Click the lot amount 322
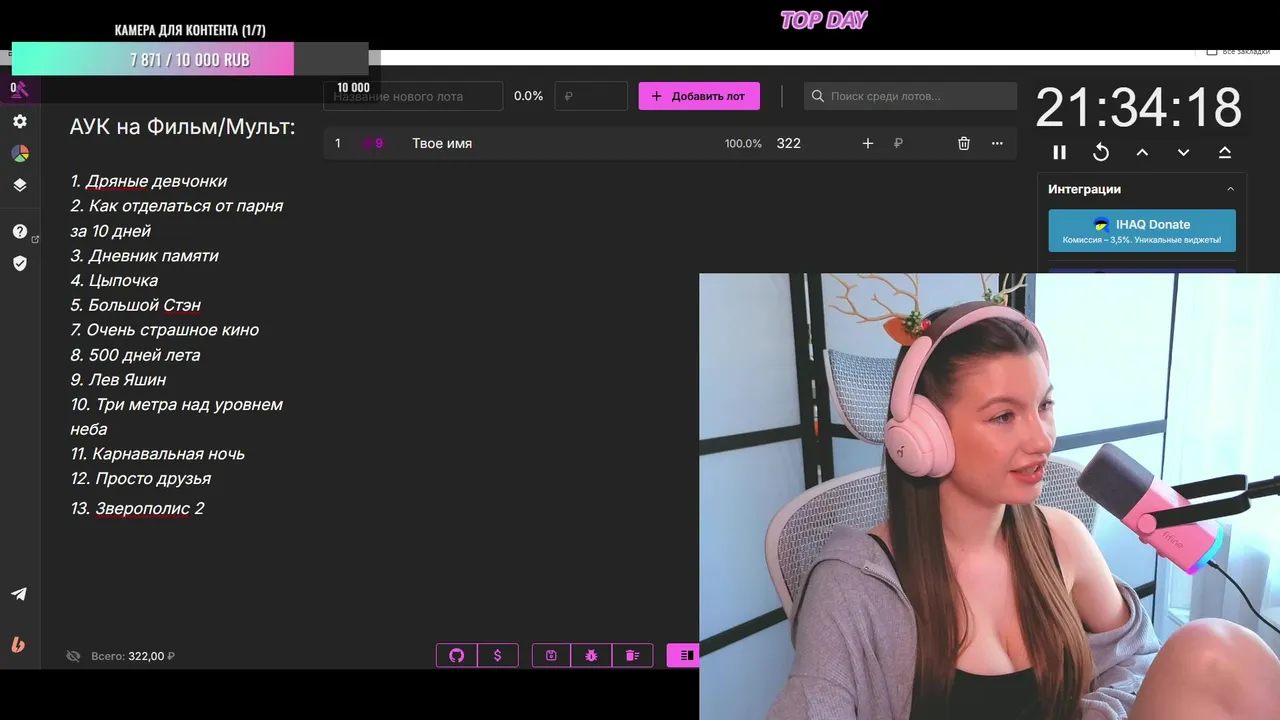 point(789,143)
